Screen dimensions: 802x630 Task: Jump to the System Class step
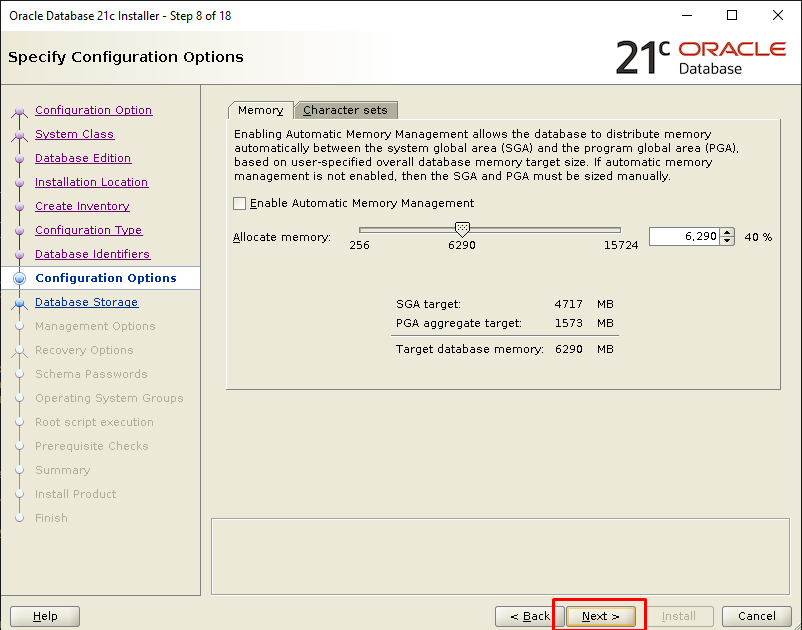click(x=75, y=134)
